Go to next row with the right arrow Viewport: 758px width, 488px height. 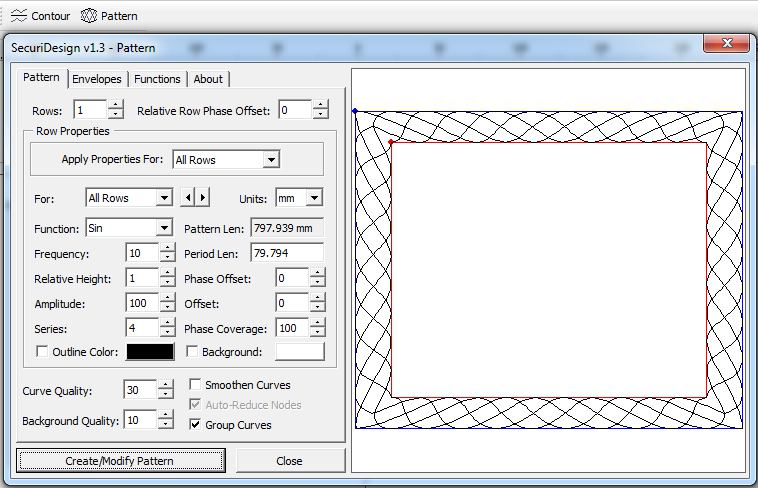pyautogui.click(x=203, y=197)
